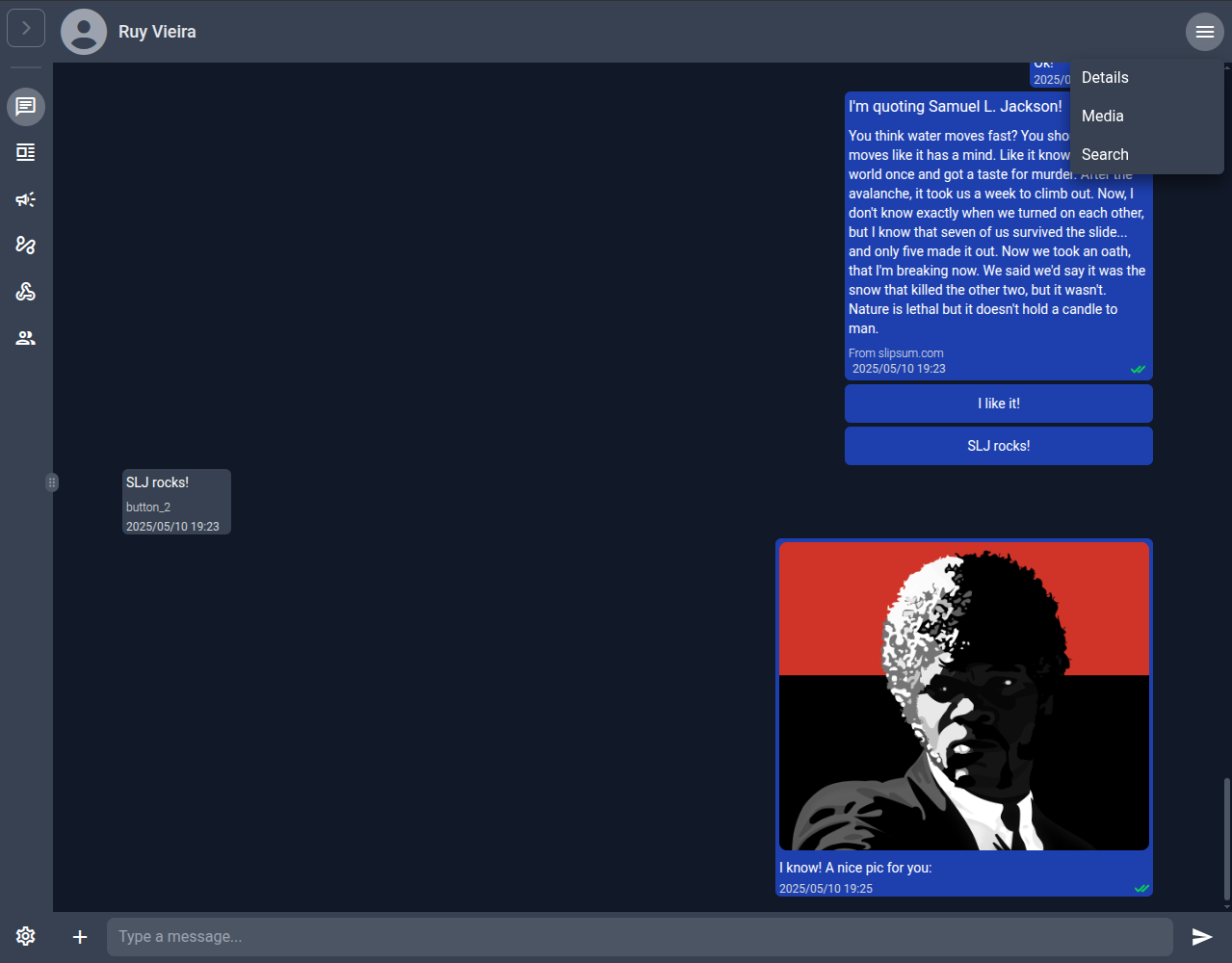Click the chat vertical scrollbar thumb
Screen dimensions: 1232x963
pyautogui.click(x=1226, y=838)
